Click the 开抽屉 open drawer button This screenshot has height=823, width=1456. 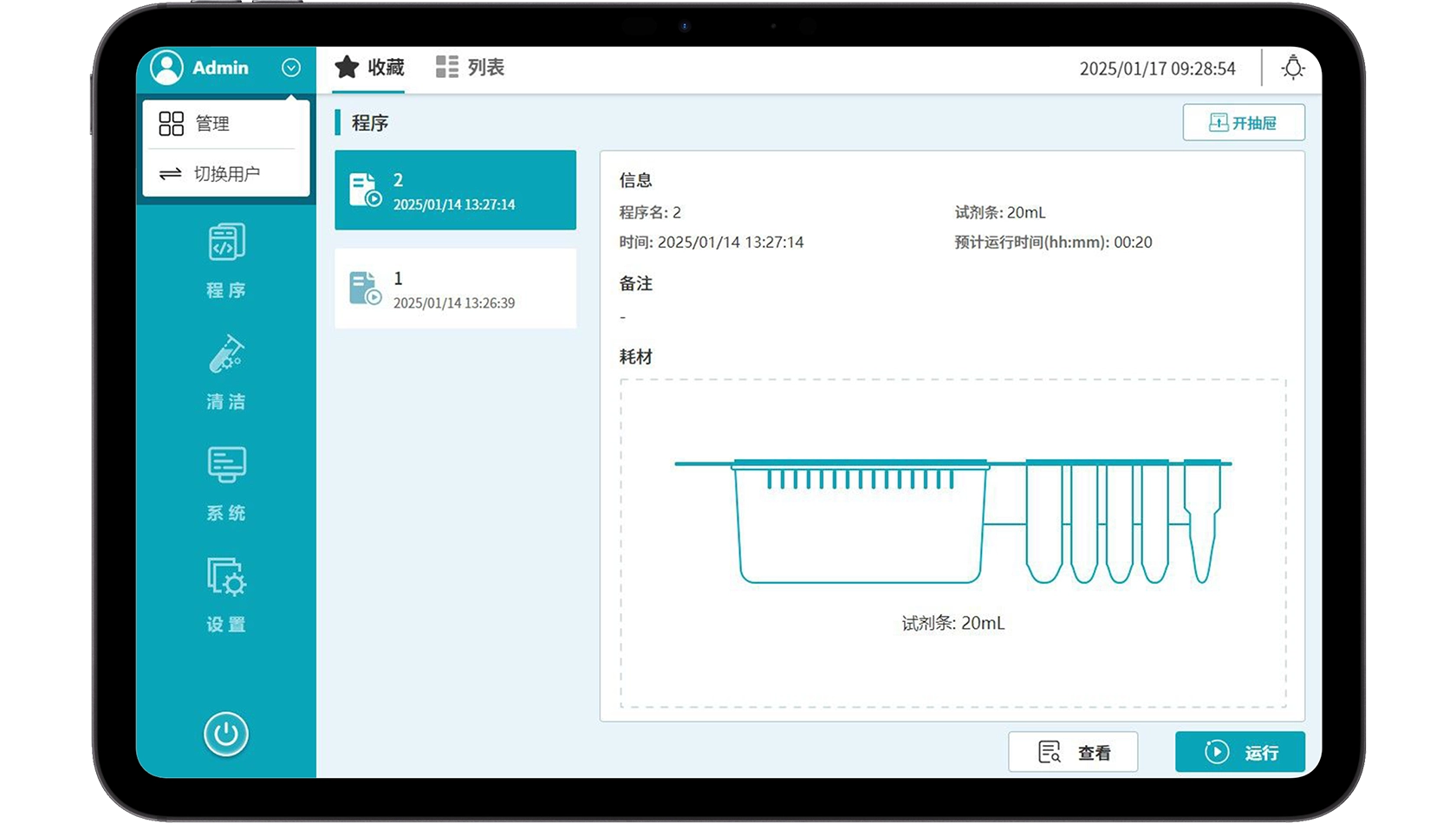pyautogui.click(x=1243, y=123)
